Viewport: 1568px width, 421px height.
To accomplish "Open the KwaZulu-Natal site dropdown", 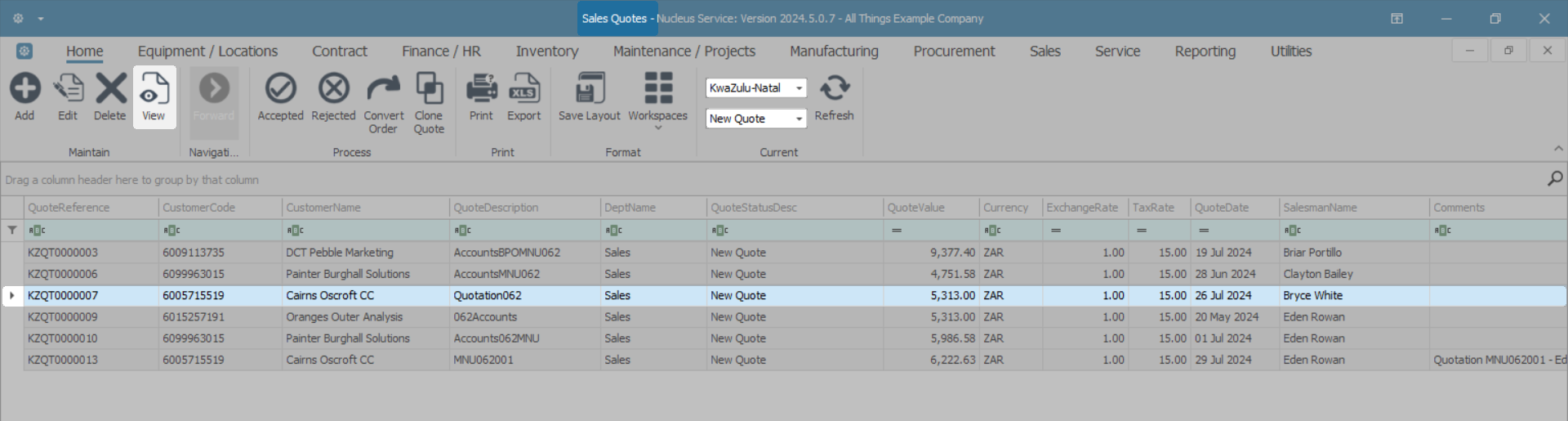I will pyautogui.click(x=799, y=88).
